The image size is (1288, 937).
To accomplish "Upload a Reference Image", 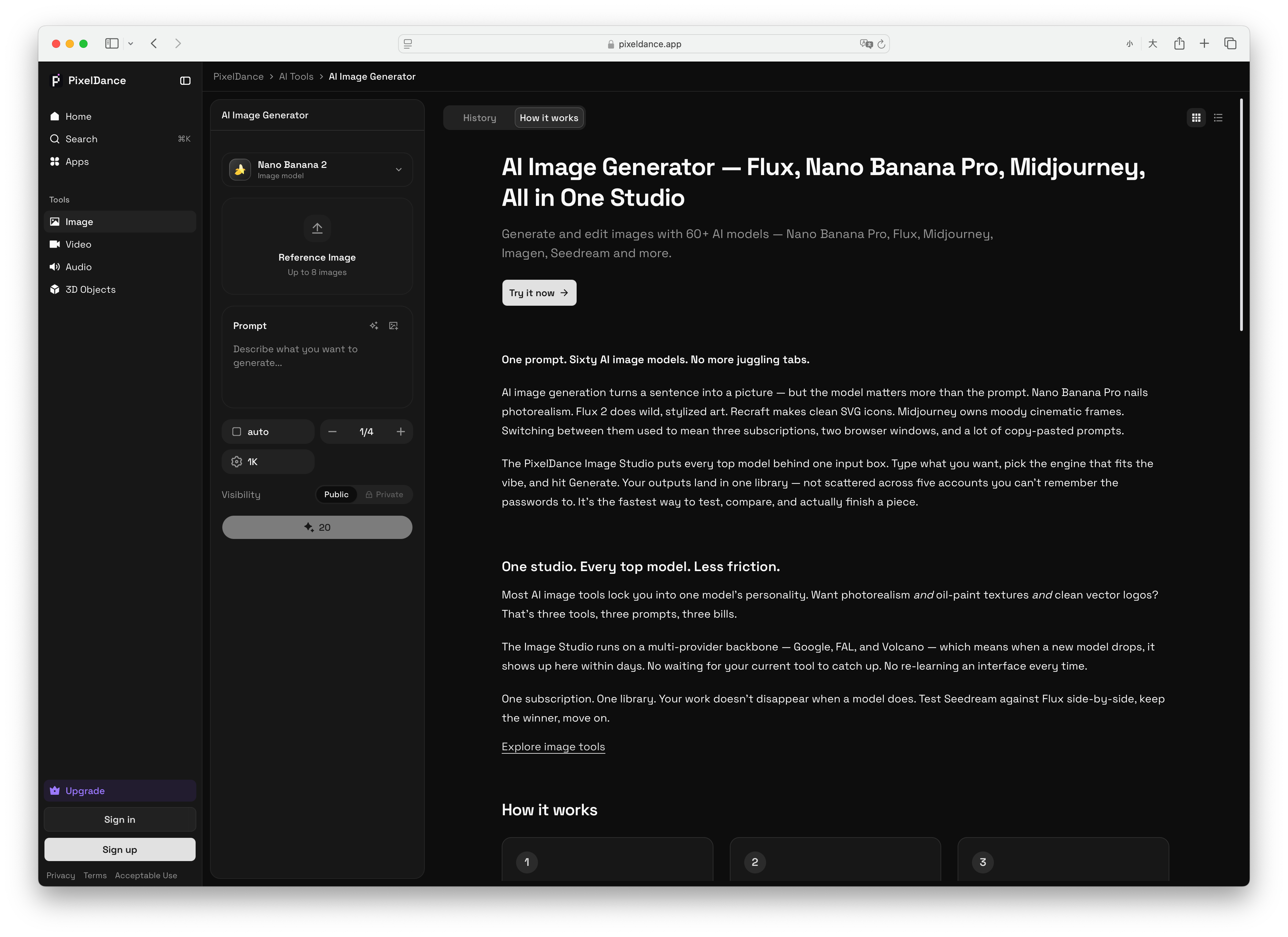I will [317, 246].
